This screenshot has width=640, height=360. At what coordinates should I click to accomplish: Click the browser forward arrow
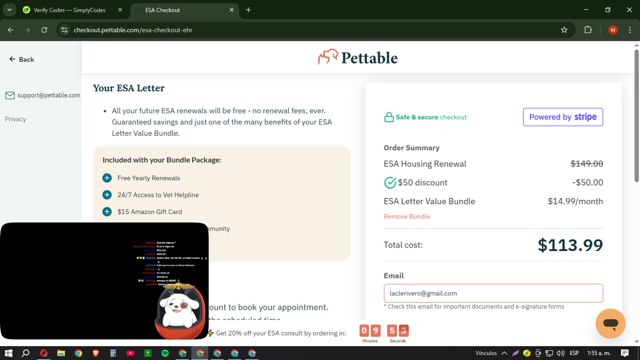[27, 30]
